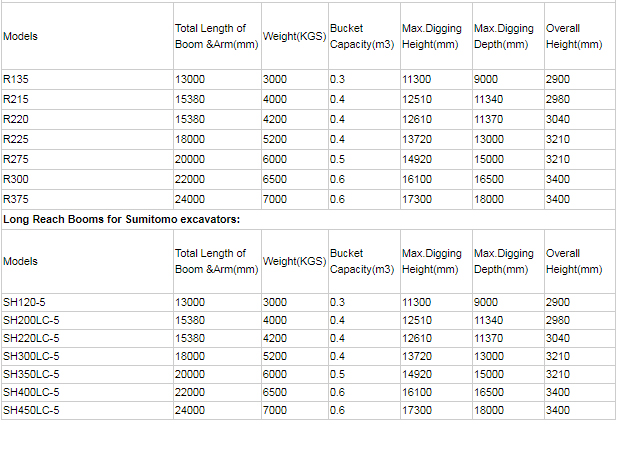Select R375 digging height 17300
The height and width of the screenshot is (456, 620).
coord(417,199)
